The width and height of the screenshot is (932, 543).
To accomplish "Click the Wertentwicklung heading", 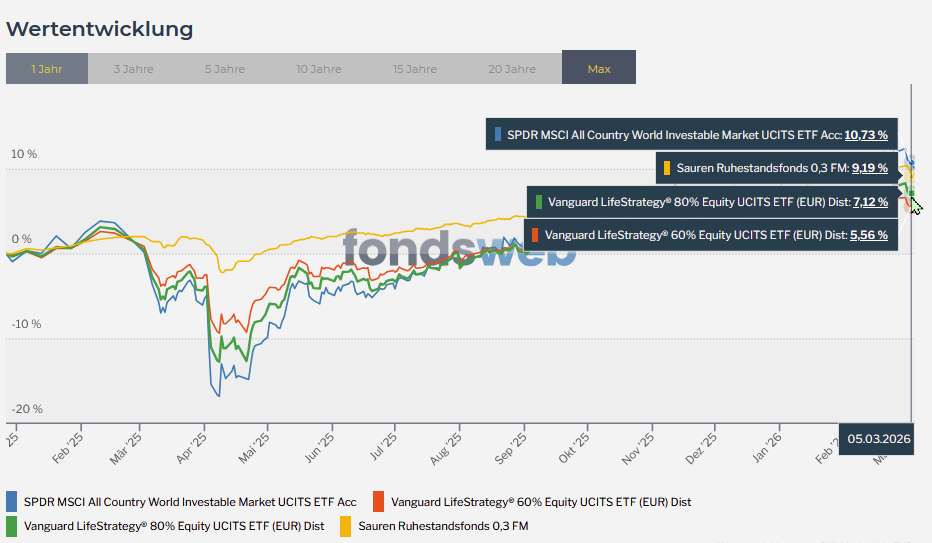I will coord(100,29).
